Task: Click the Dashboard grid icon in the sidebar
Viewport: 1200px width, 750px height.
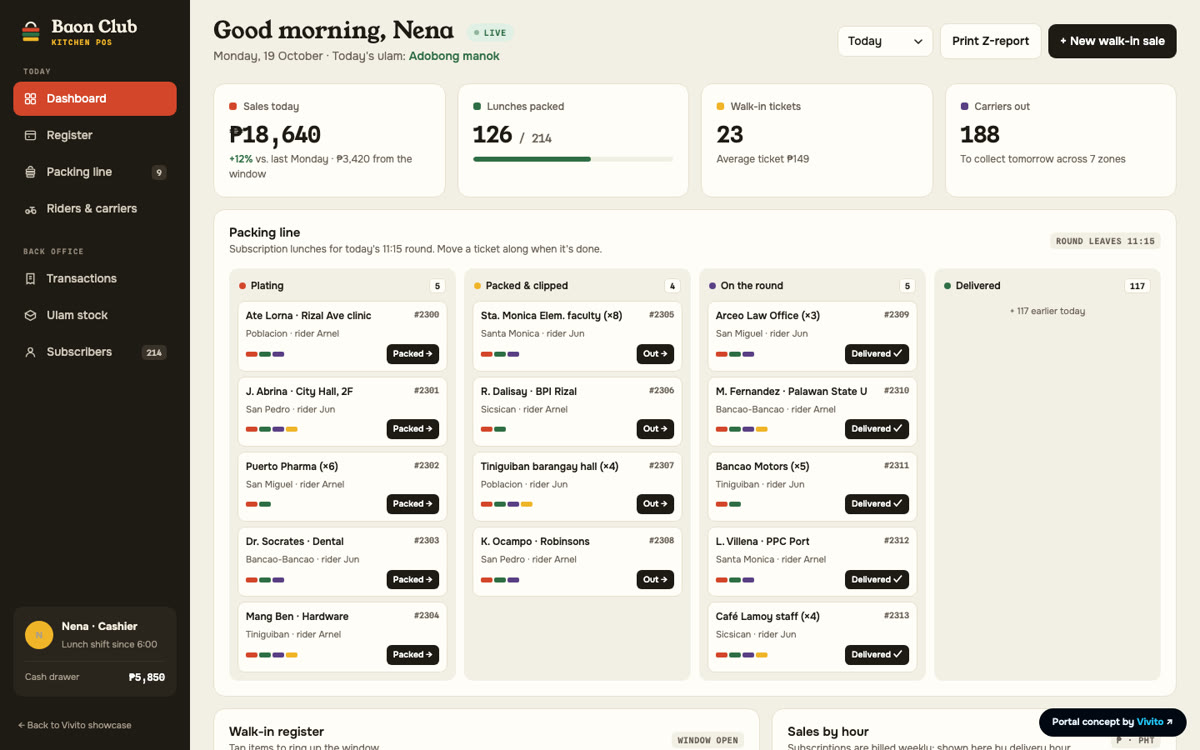Action: 30,99
